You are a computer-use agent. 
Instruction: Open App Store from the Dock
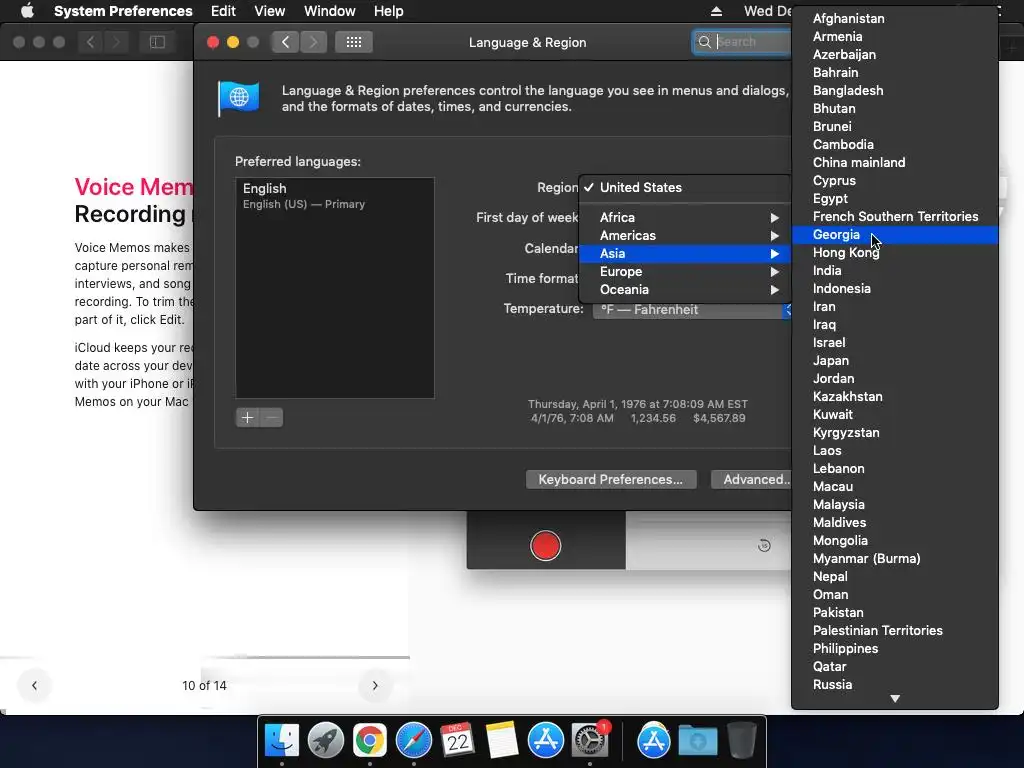(x=545, y=741)
